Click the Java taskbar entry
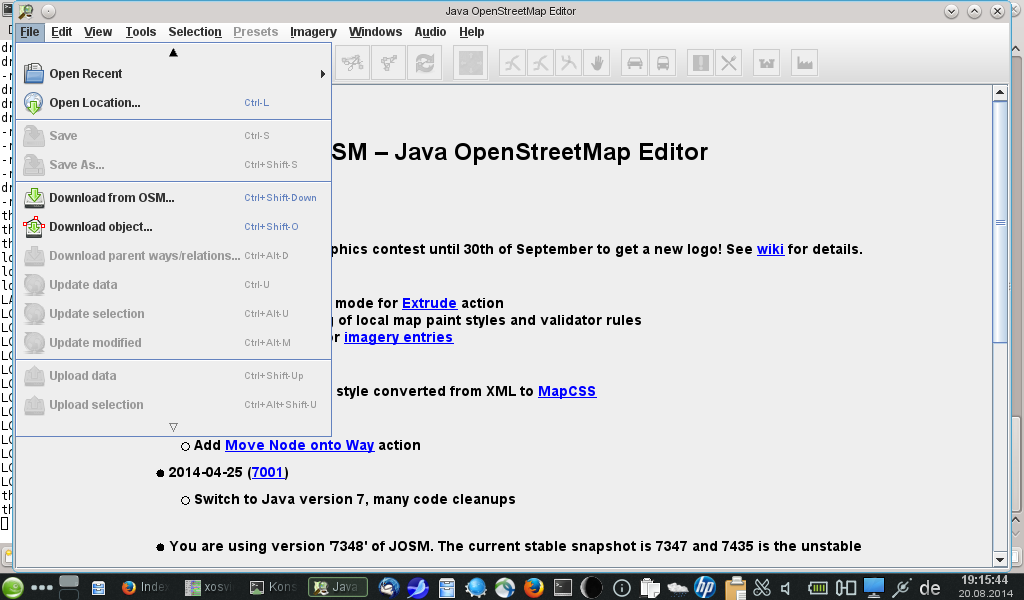This screenshot has height=600, width=1024. pyautogui.click(x=338, y=587)
